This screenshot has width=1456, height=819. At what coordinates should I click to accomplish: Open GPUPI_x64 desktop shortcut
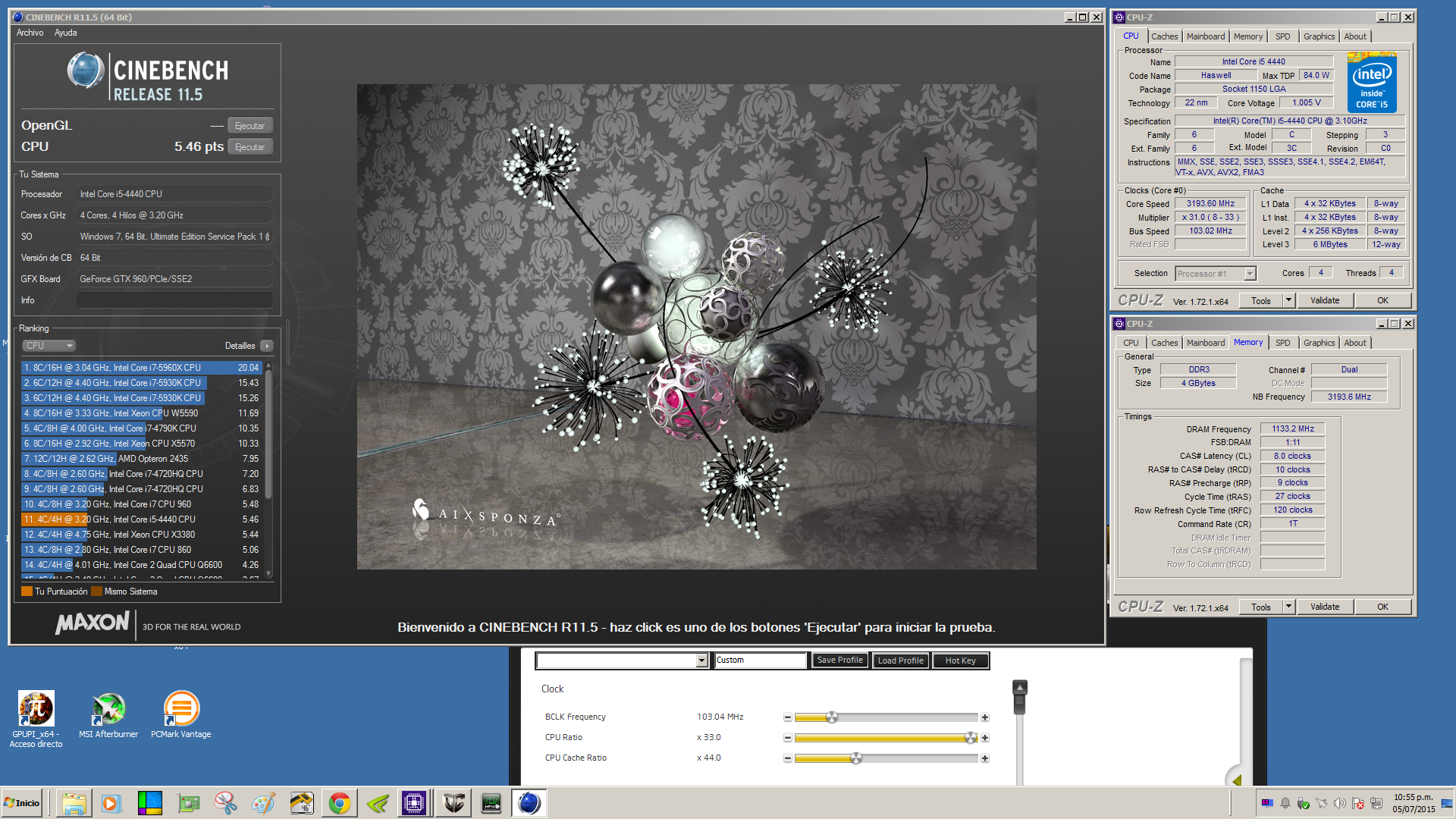point(36,719)
